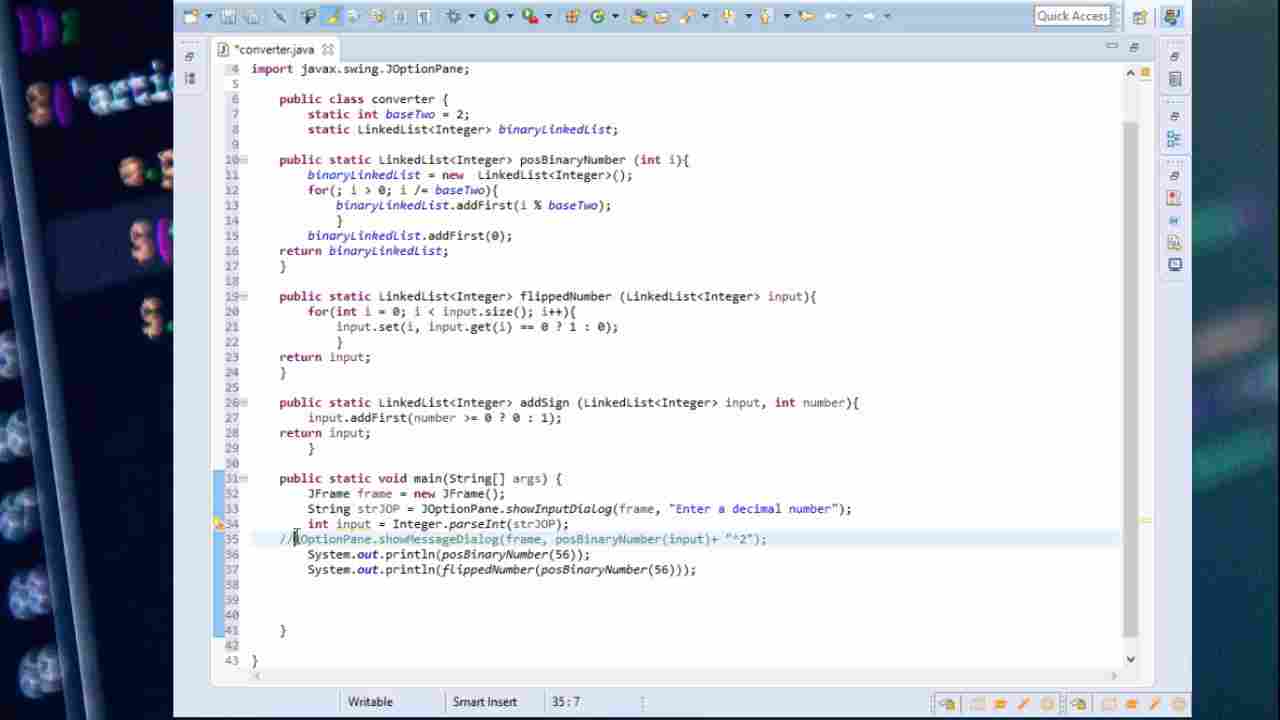Select the Java perspective button
Screen dimensions: 1280x720
[1170, 16]
